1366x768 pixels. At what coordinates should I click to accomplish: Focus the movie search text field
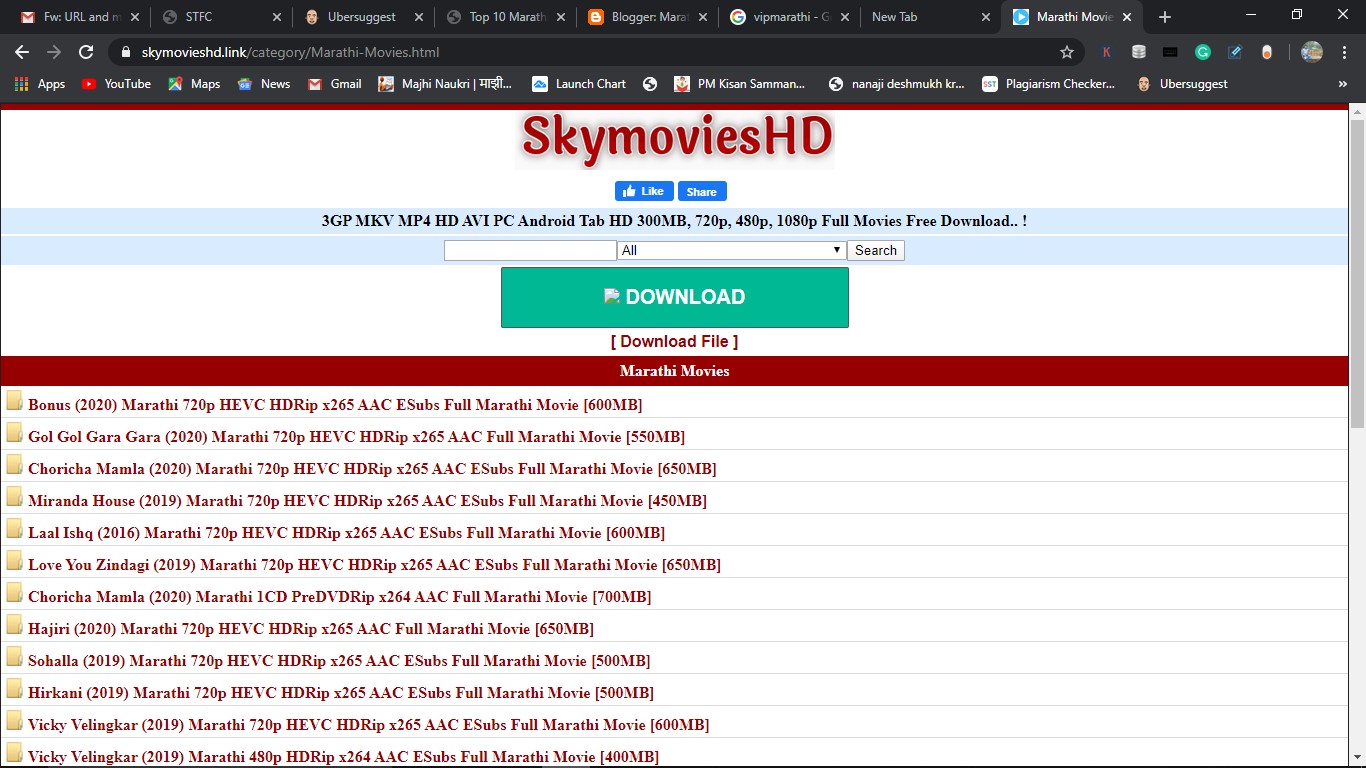coord(530,250)
